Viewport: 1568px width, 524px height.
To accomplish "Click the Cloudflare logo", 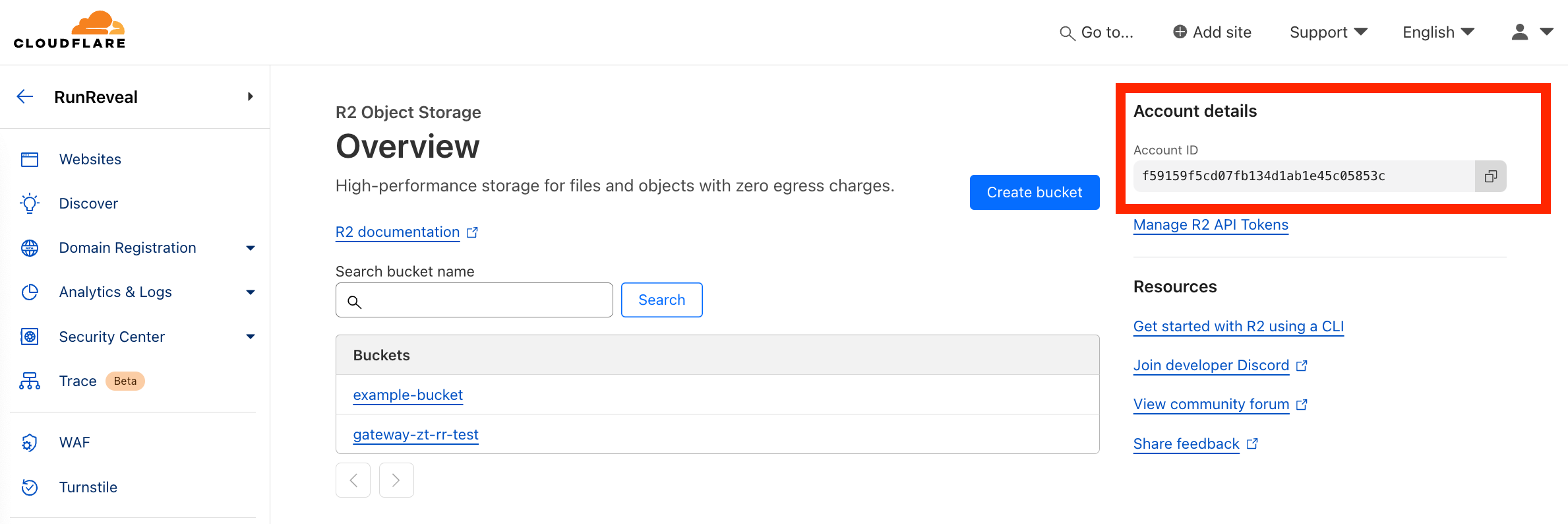I will coord(70,31).
